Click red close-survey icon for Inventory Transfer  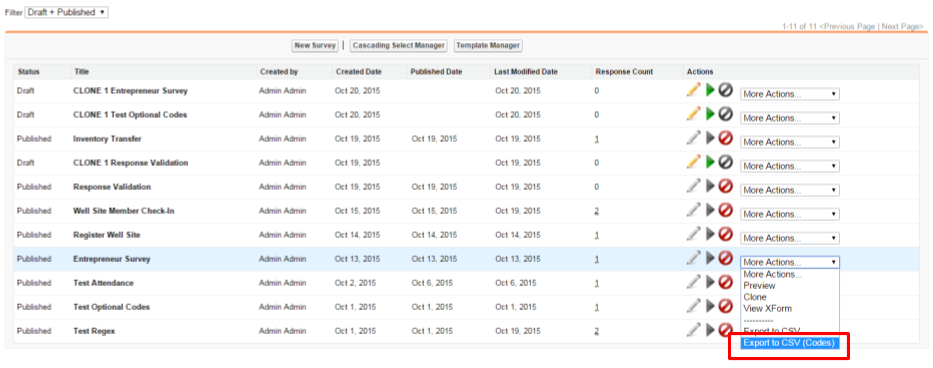coord(725,138)
